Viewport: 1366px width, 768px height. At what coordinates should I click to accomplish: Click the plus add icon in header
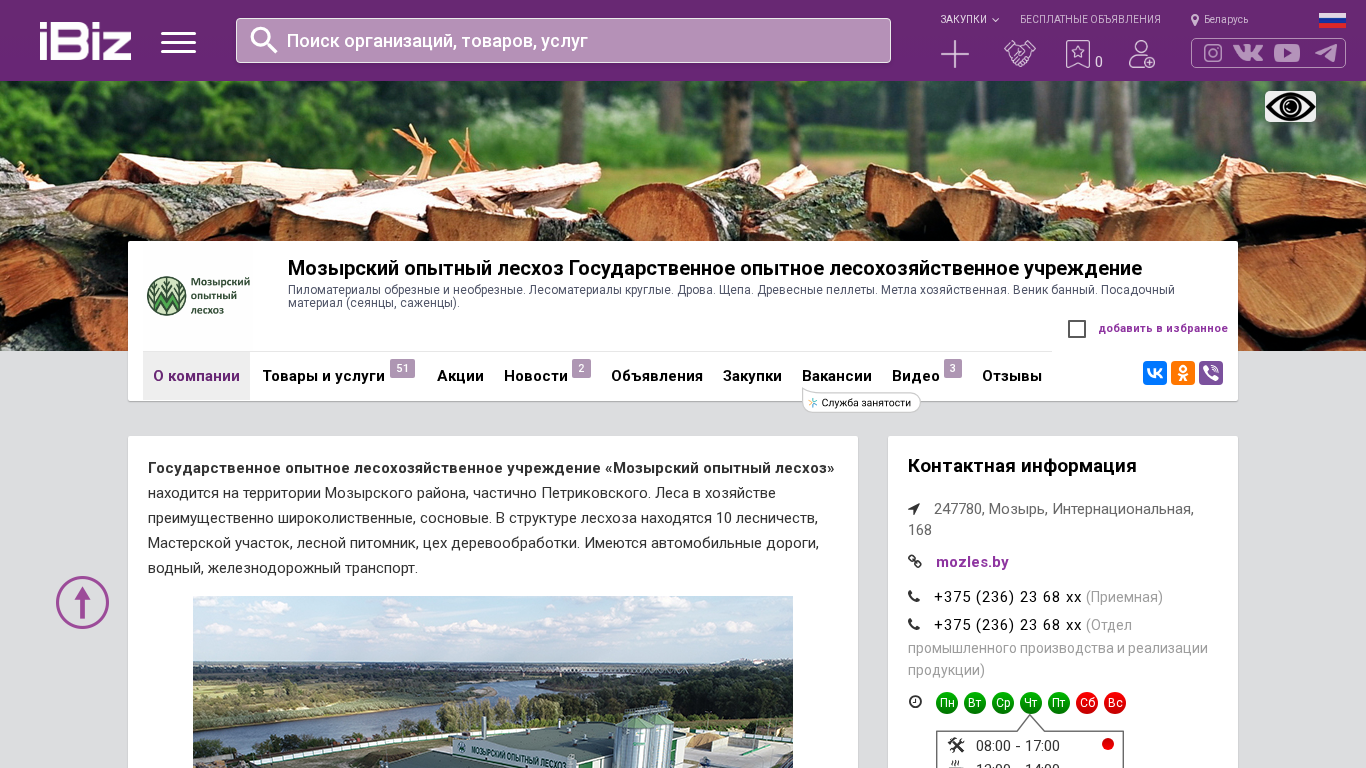[x=955, y=54]
